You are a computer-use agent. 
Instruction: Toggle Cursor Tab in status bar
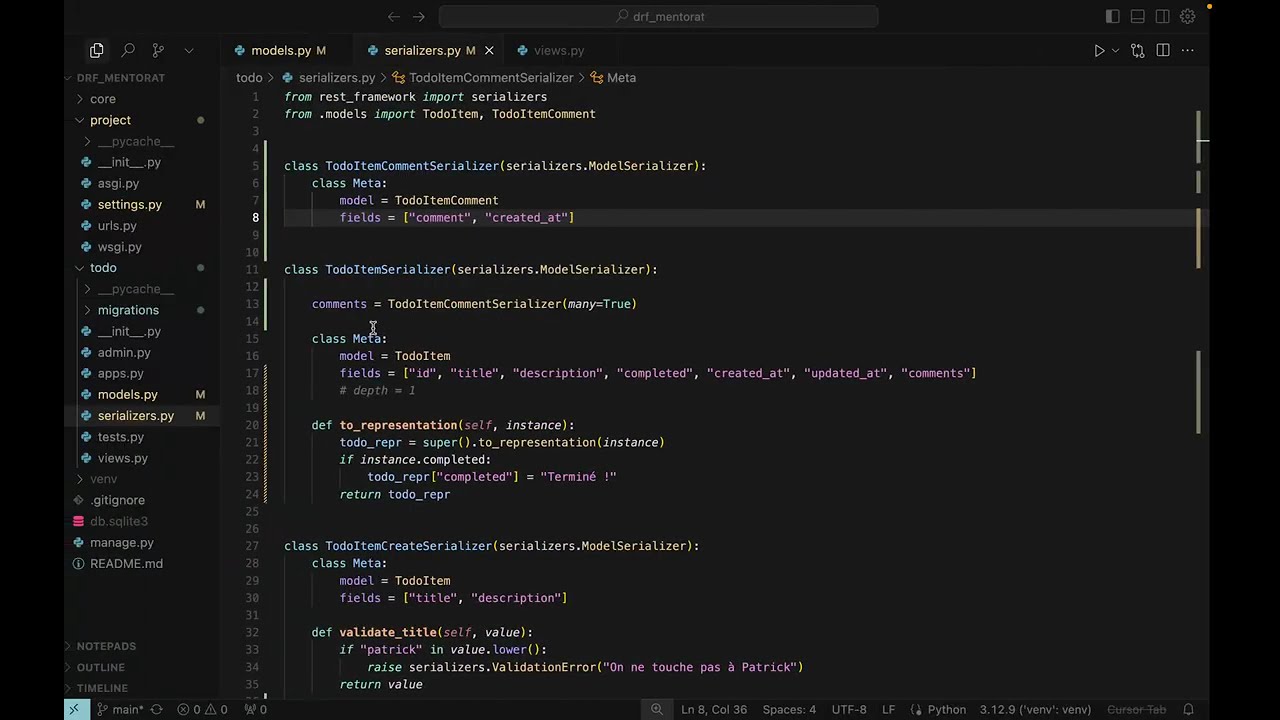(x=1136, y=709)
